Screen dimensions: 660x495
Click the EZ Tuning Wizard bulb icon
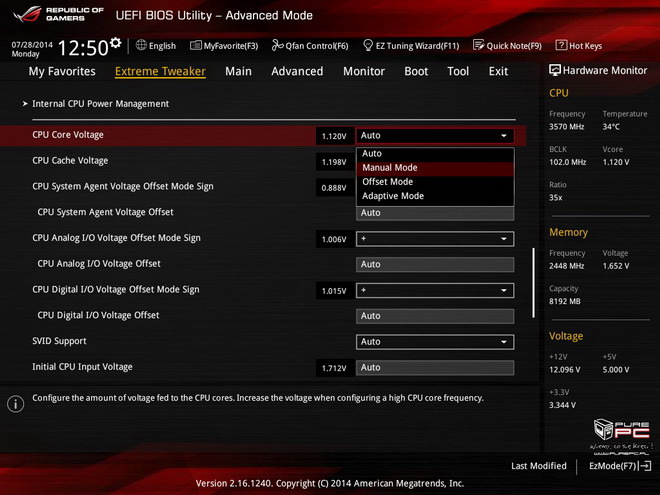point(368,45)
